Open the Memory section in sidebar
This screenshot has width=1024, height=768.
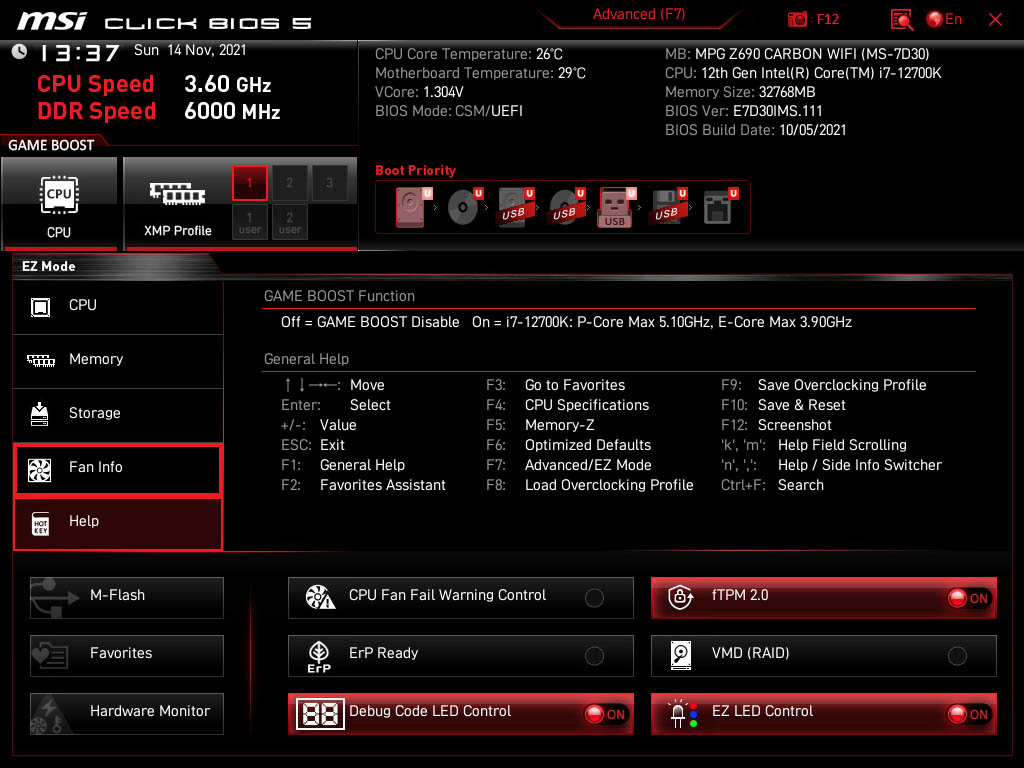118,360
